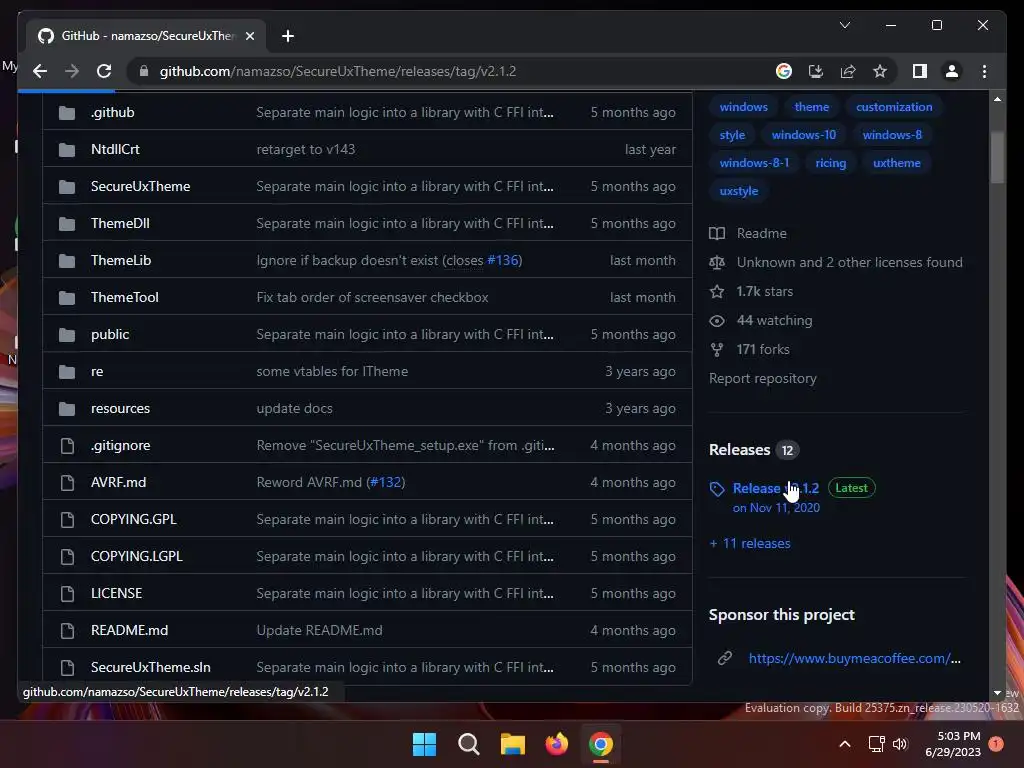Open the README.md file

point(129,630)
